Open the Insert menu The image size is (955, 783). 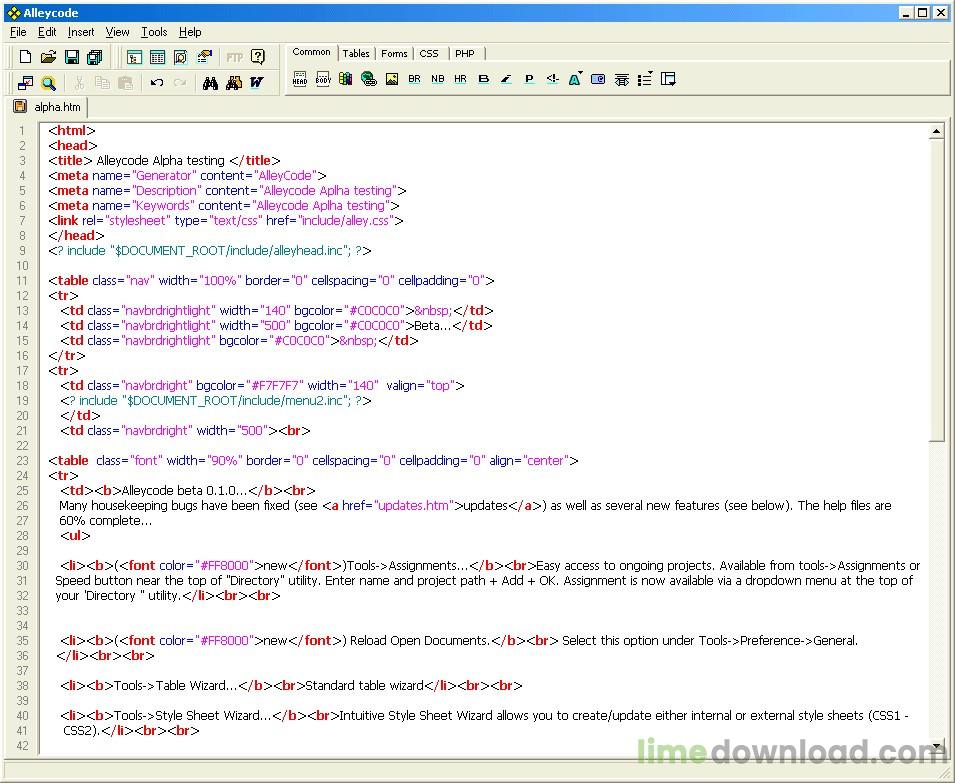81,32
